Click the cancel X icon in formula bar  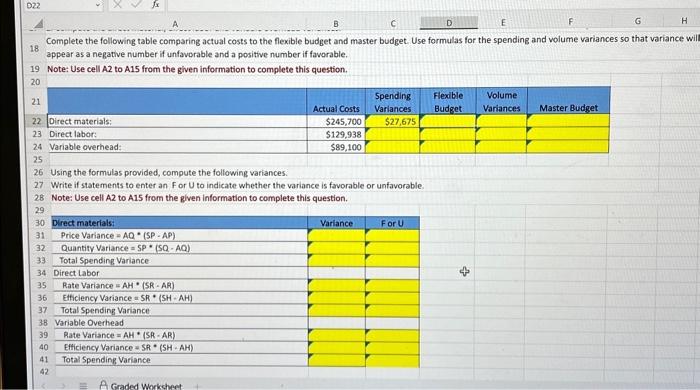click(117, 5)
